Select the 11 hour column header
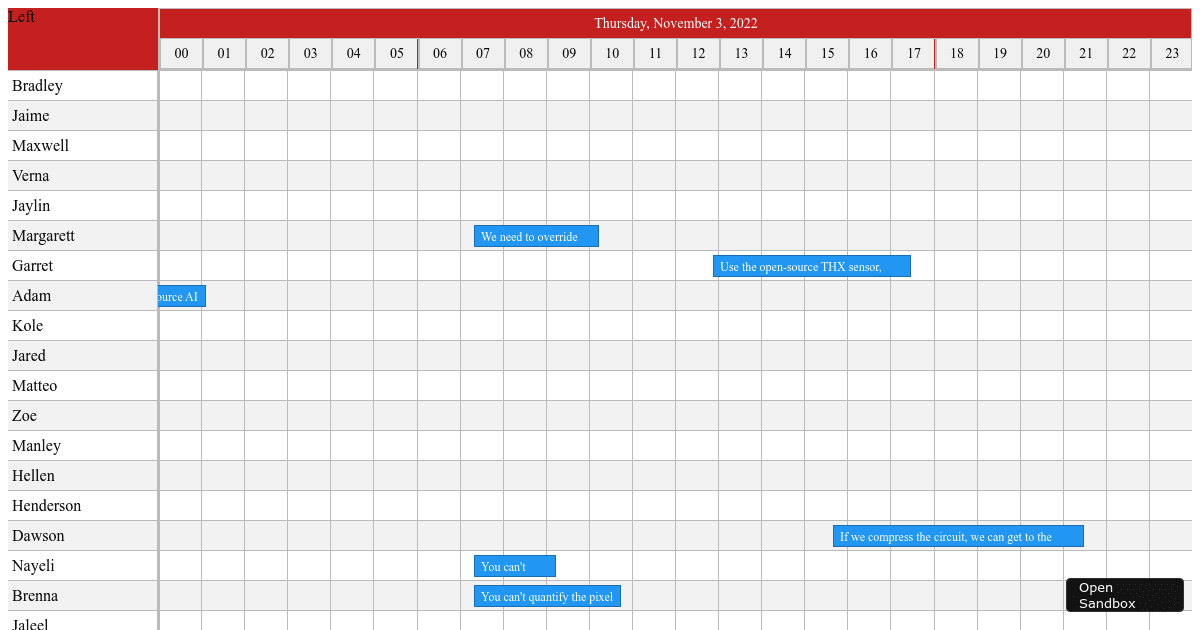This screenshot has height=630, width=1200. click(655, 54)
